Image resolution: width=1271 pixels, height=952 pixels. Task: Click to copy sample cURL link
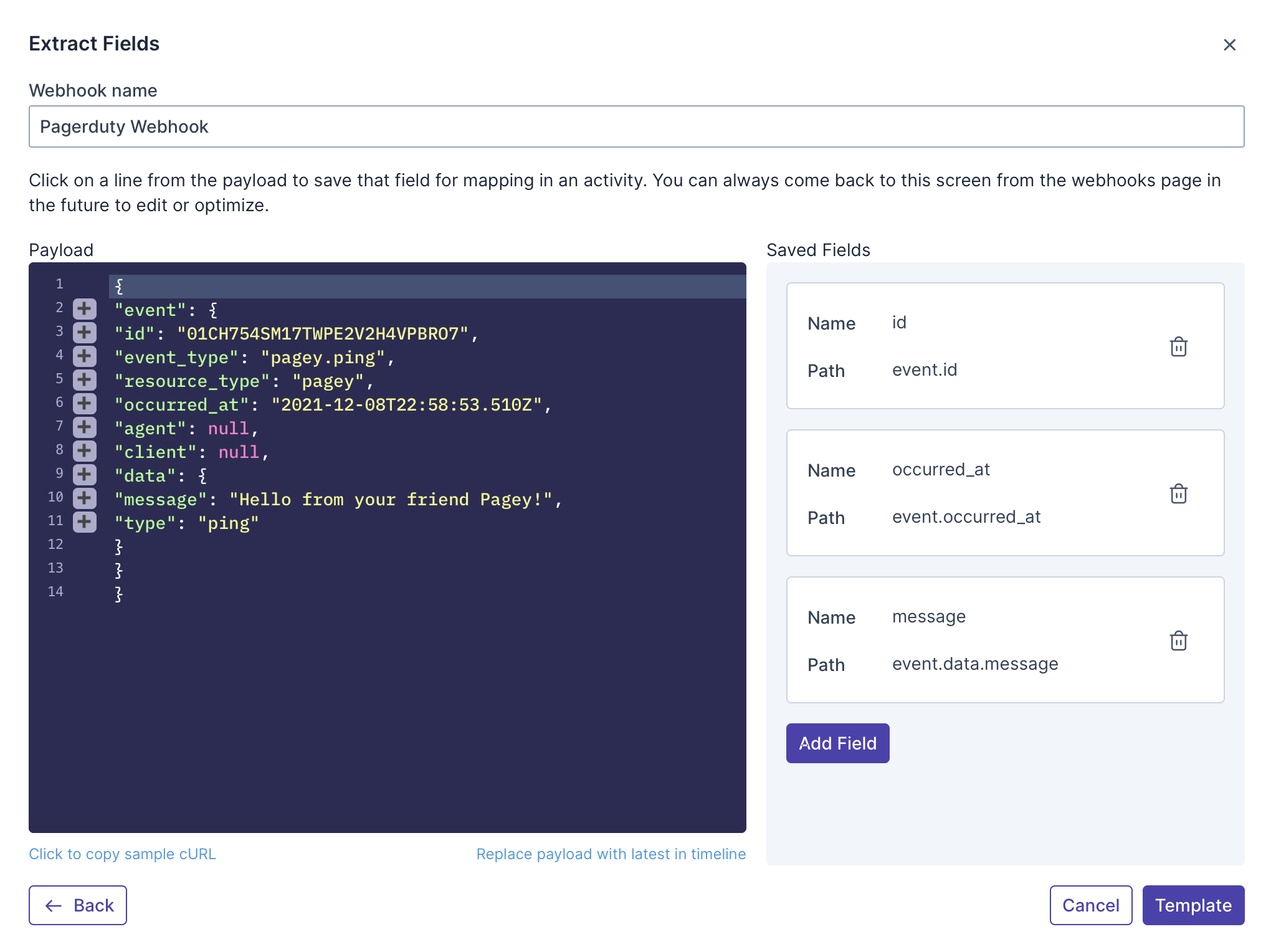tap(122, 854)
